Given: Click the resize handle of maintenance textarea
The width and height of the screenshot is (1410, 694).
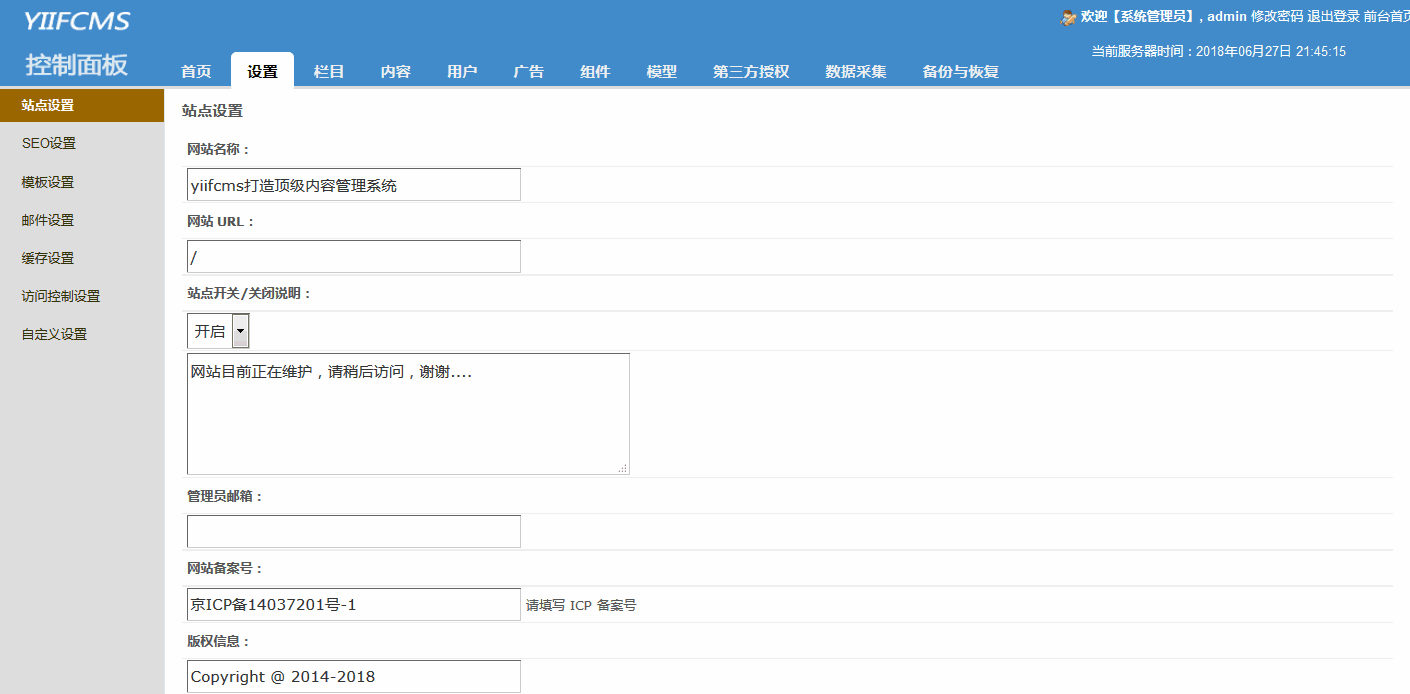Looking at the screenshot, I should pyautogui.click(x=622, y=468).
